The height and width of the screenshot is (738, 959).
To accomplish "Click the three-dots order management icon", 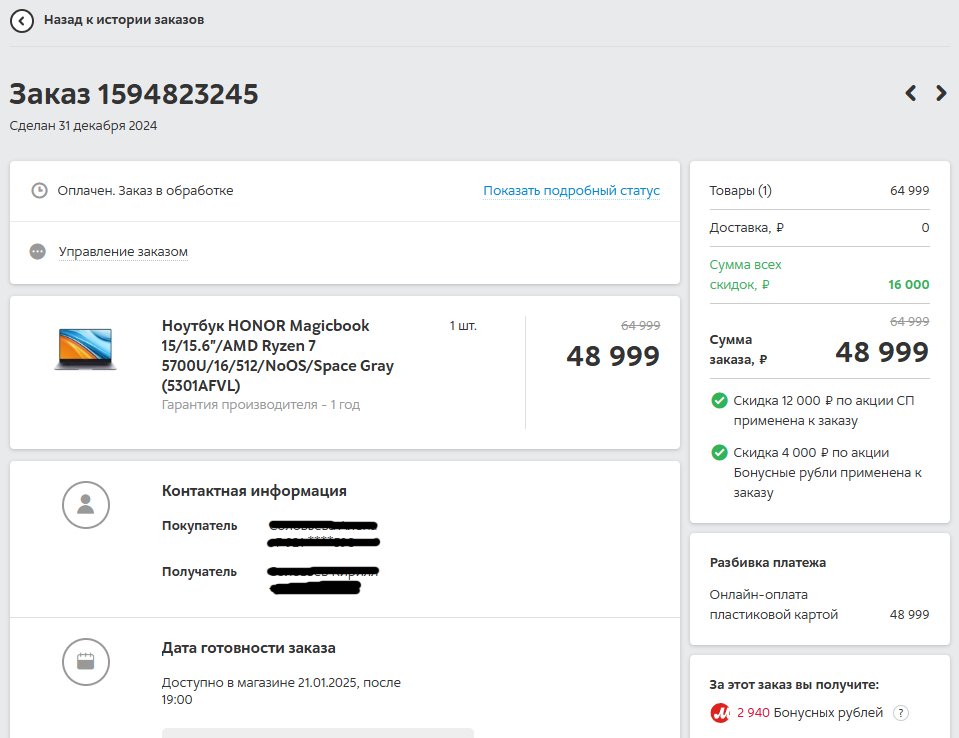I will [37, 251].
